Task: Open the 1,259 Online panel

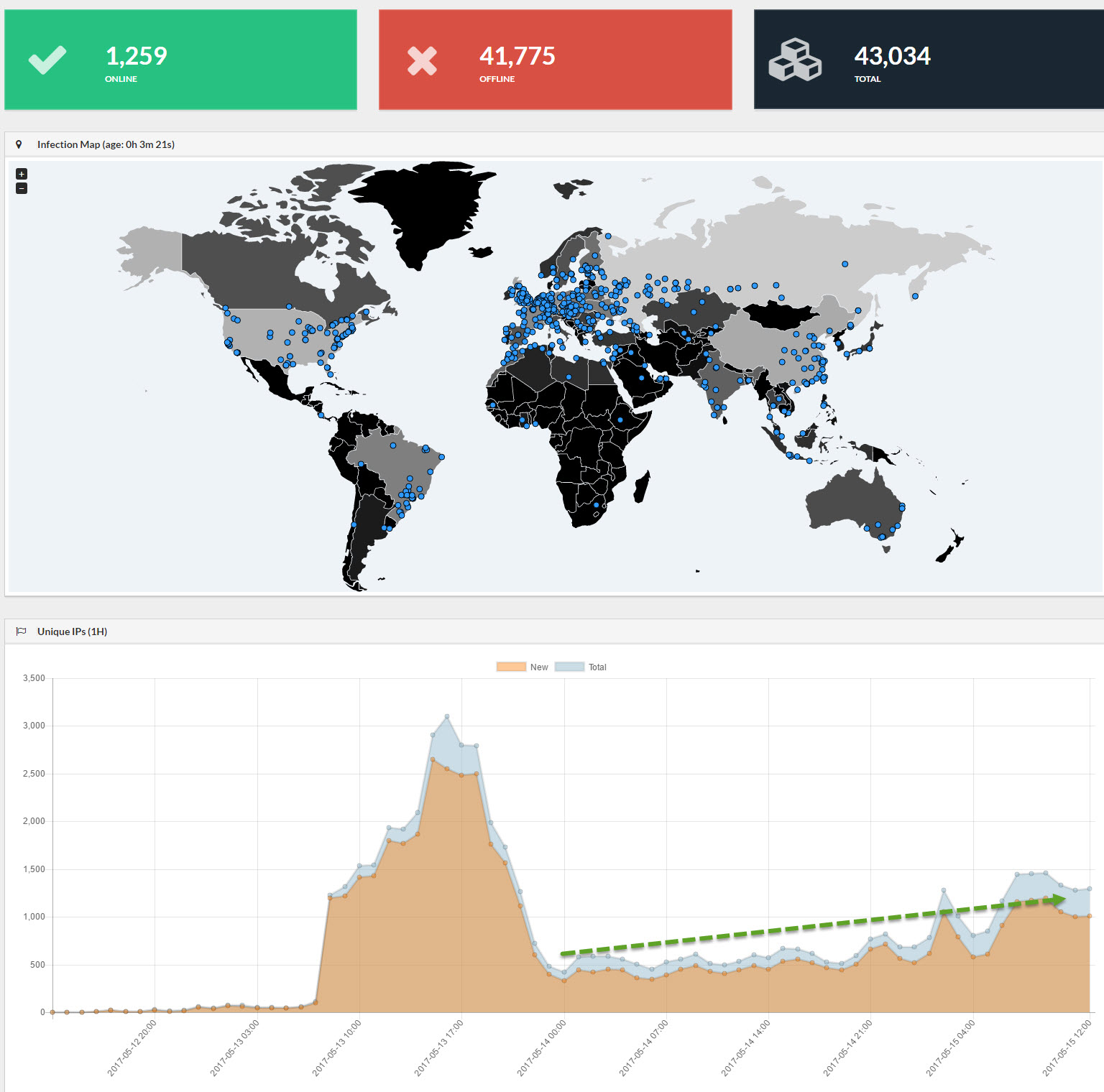Action: pyautogui.click(x=180, y=60)
